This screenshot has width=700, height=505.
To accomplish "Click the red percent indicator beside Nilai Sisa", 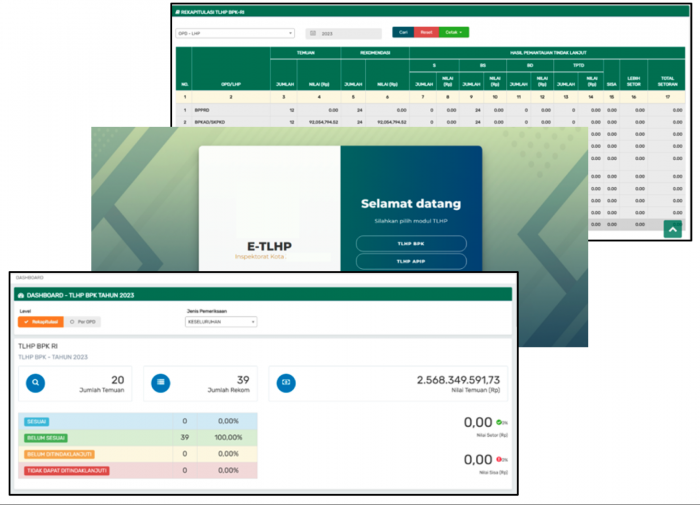I will (x=500, y=459).
